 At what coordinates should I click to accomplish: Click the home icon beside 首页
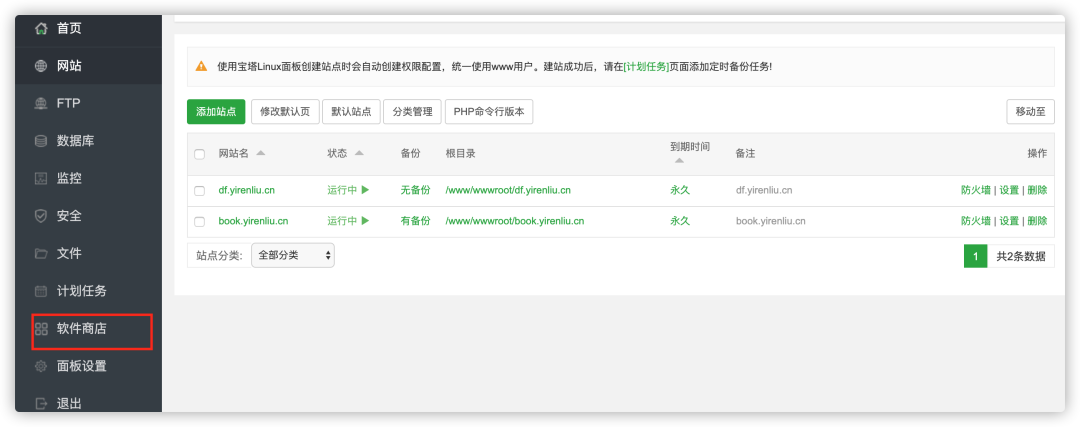[x=41, y=29]
